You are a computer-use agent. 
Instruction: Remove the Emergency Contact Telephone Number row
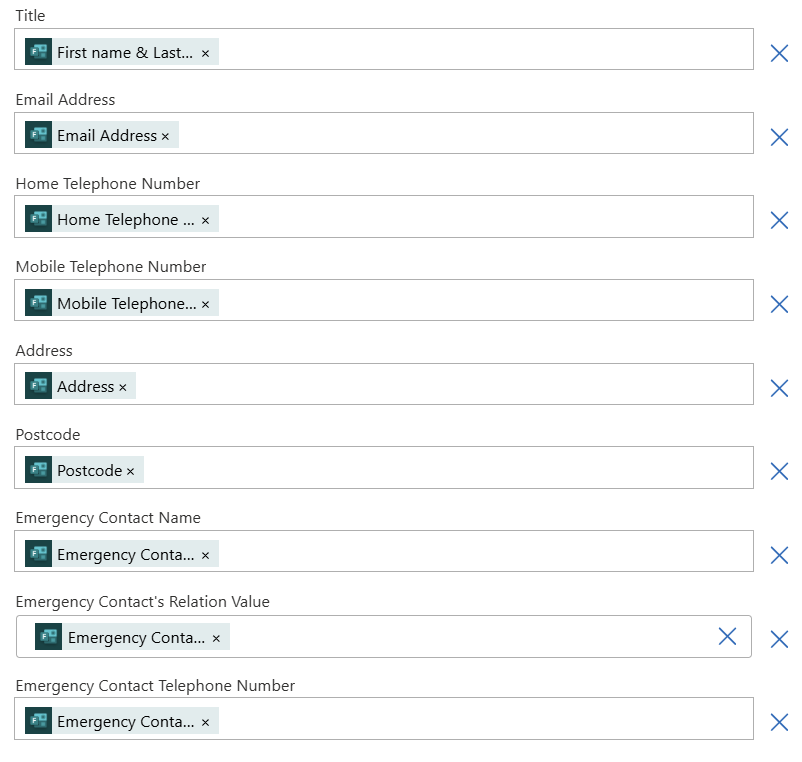tap(779, 722)
